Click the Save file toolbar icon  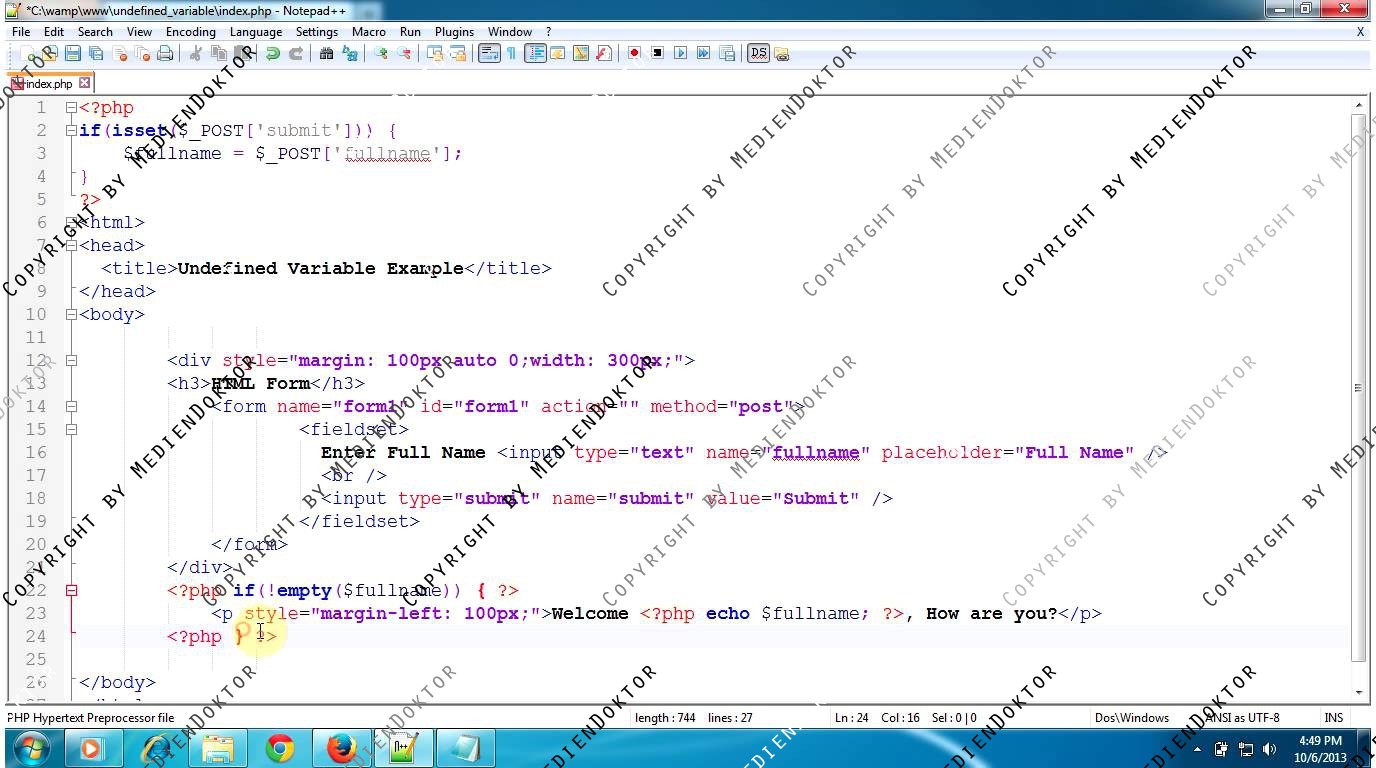click(x=72, y=54)
